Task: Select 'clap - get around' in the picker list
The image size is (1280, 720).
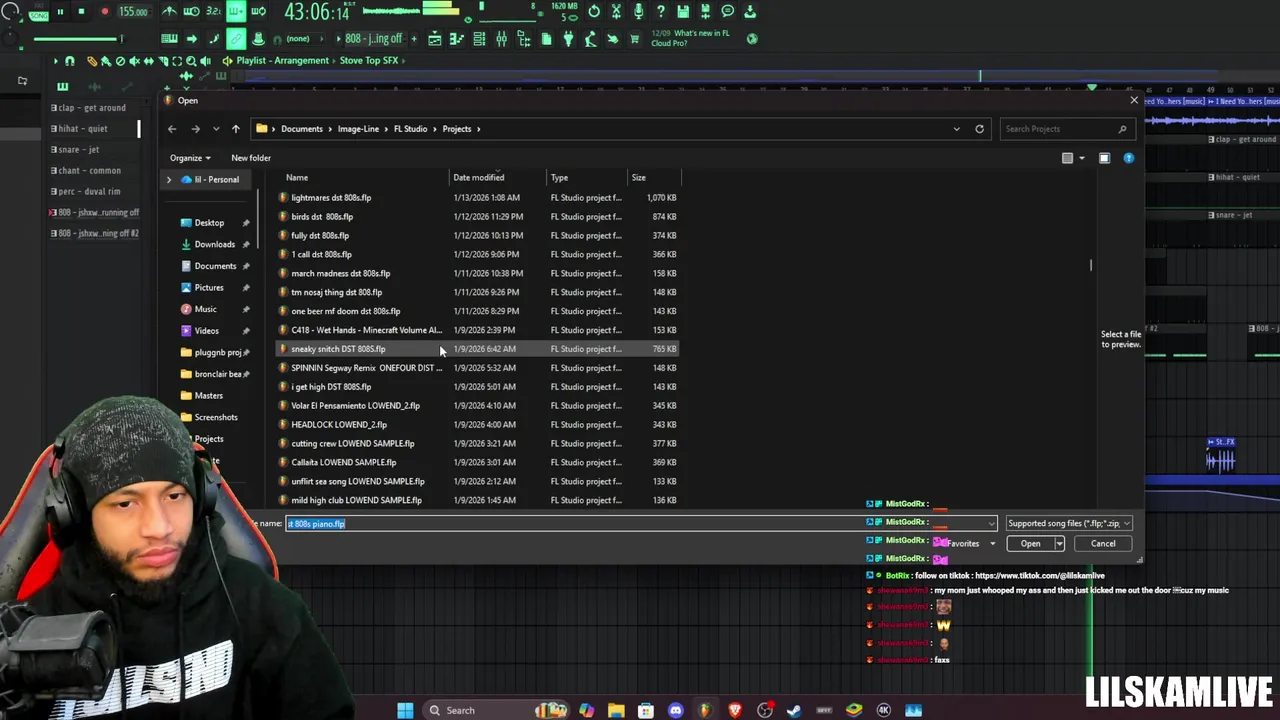Action: pyautogui.click(x=91, y=108)
